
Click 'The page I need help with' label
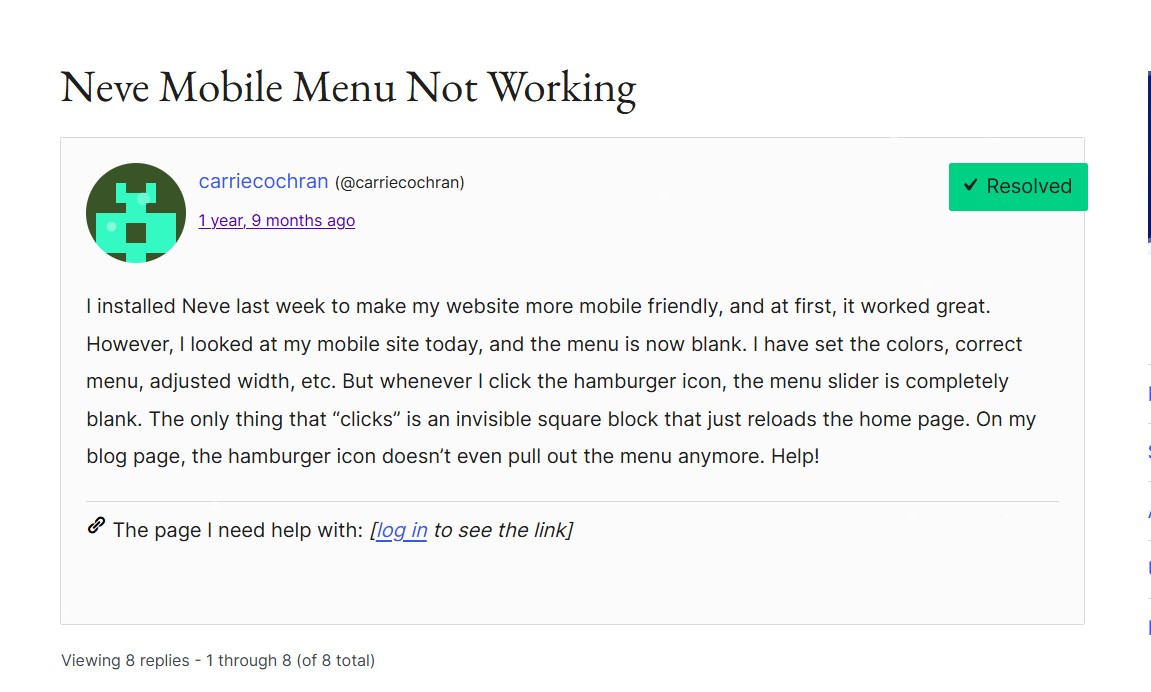237,530
